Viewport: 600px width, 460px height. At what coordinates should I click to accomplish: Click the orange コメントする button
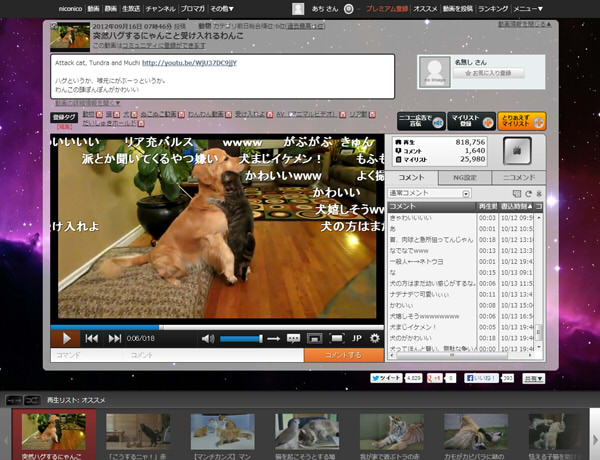344,355
